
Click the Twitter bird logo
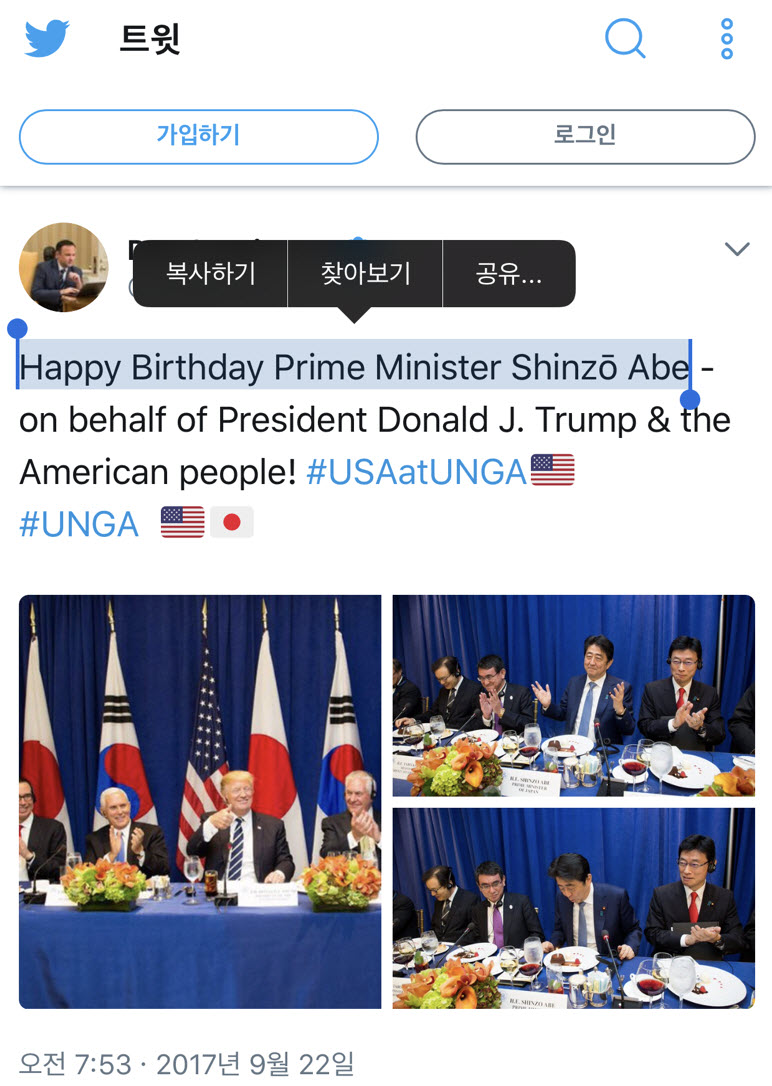47,39
